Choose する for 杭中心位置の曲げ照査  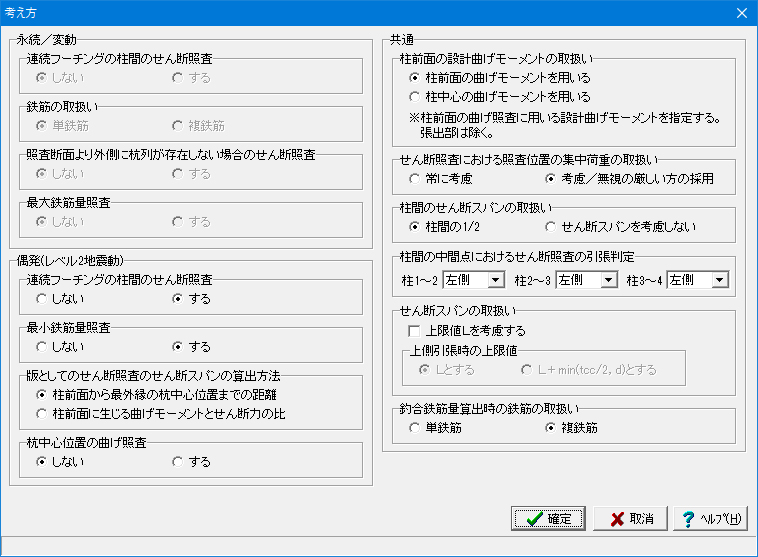tap(191, 462)
